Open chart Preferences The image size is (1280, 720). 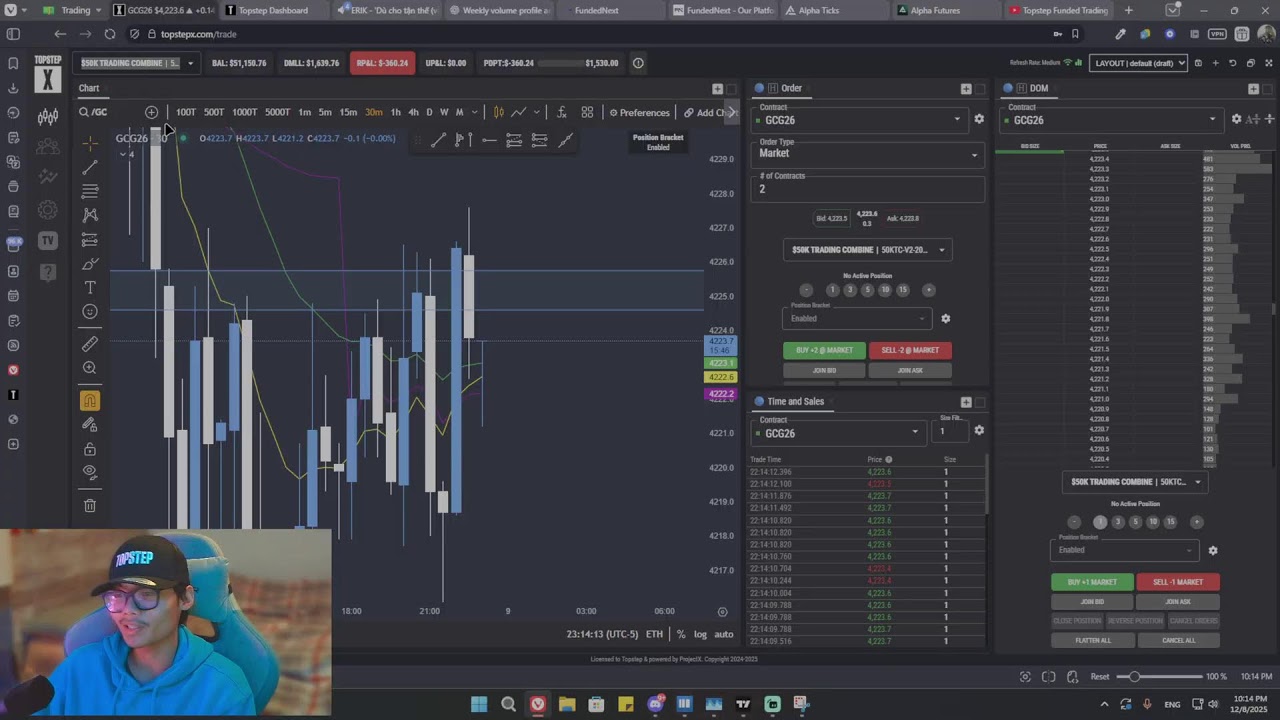[x=639, y=112]
